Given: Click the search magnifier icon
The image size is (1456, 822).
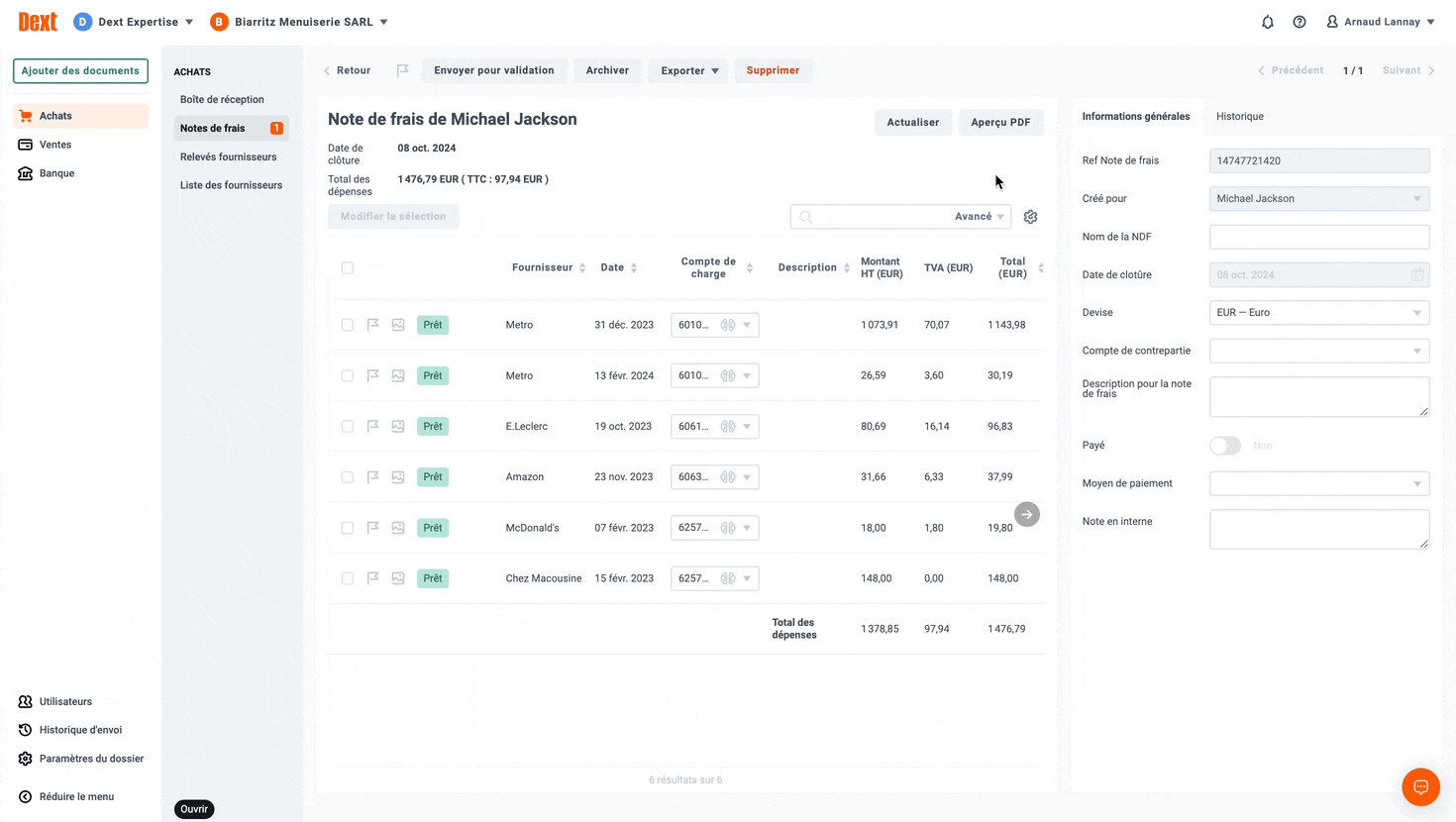Looking at the screenshot, I should (x=806, y=217).
